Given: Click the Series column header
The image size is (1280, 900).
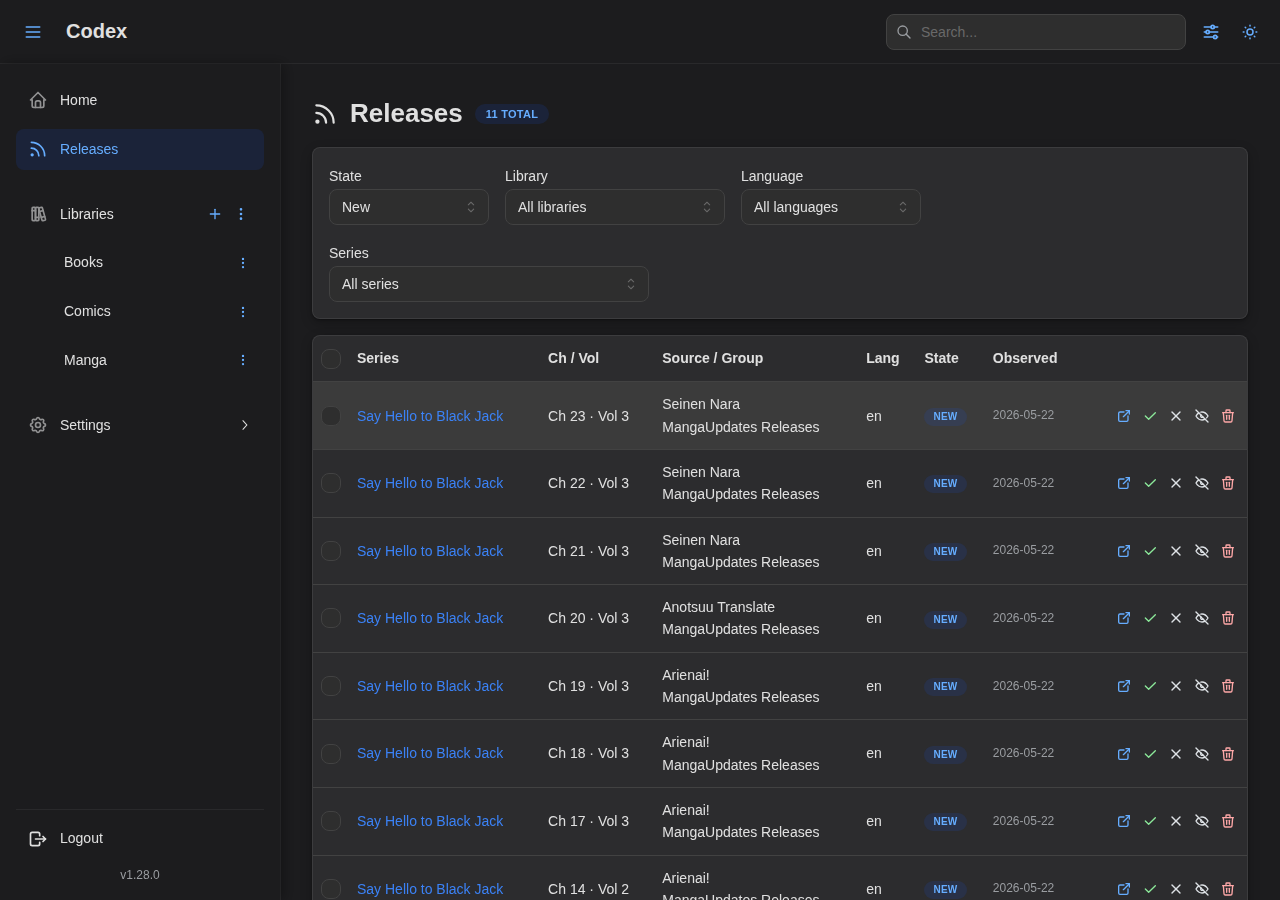Looking at the screenshot, I should (x=378, y=358).
